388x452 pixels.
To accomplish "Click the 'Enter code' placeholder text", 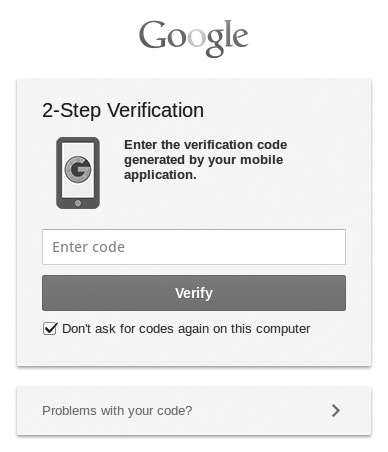I will 88,247.
